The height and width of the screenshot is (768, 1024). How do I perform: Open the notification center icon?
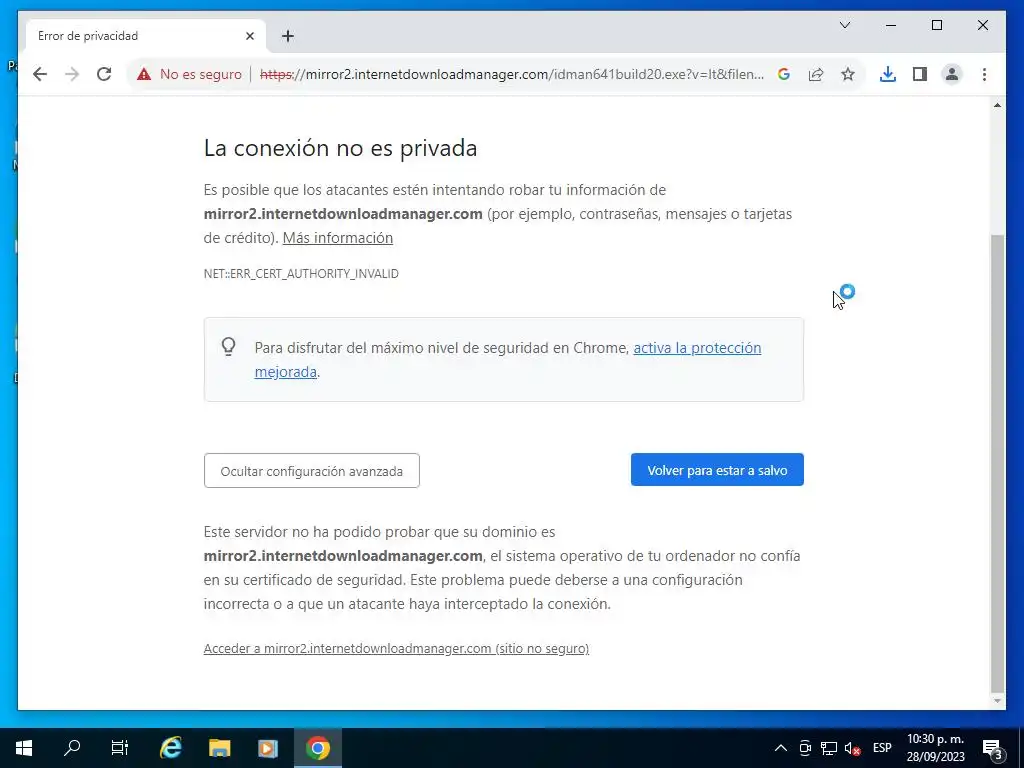pos(992,748)
